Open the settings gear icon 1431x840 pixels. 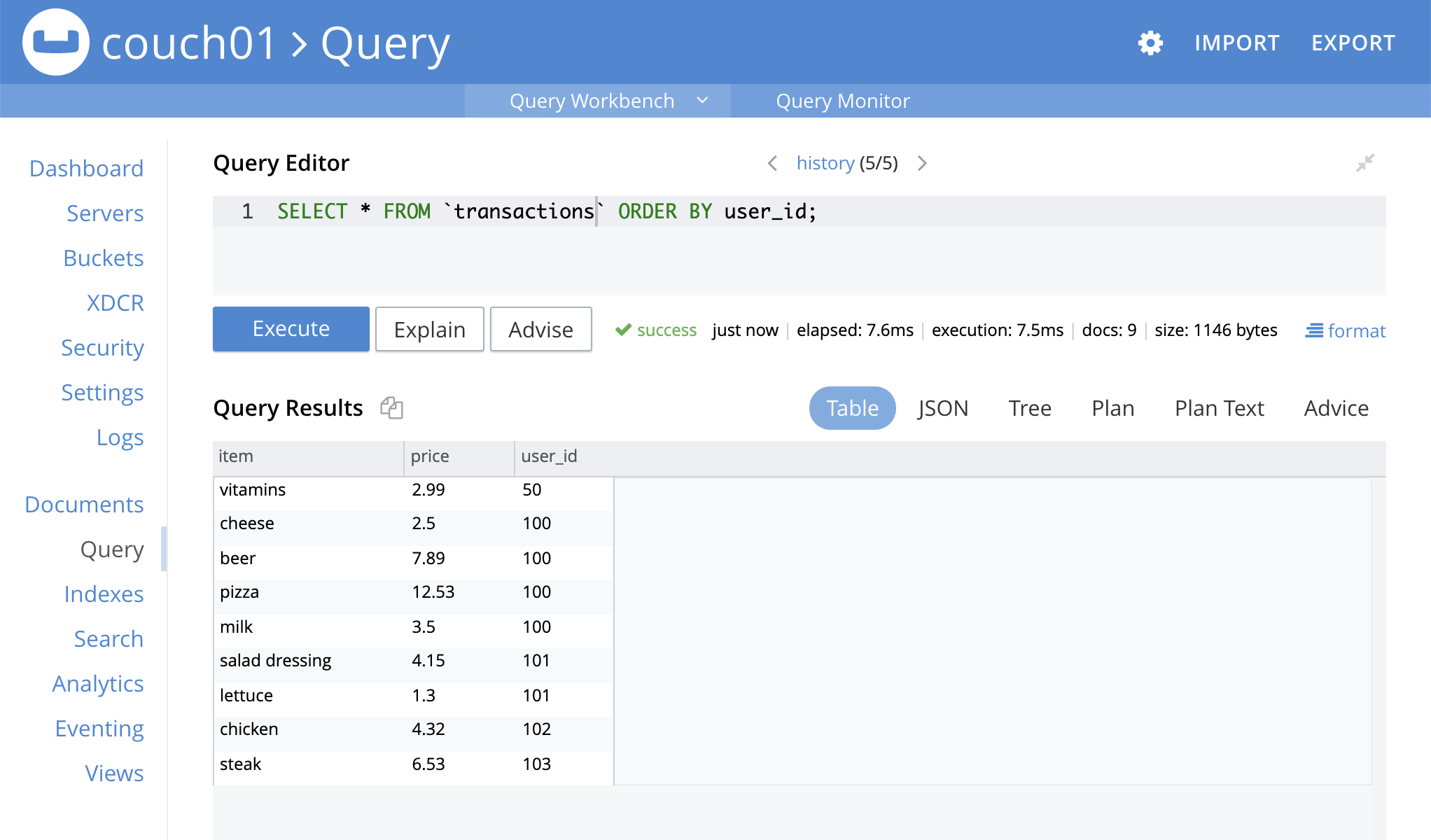tap(1150, 43)
